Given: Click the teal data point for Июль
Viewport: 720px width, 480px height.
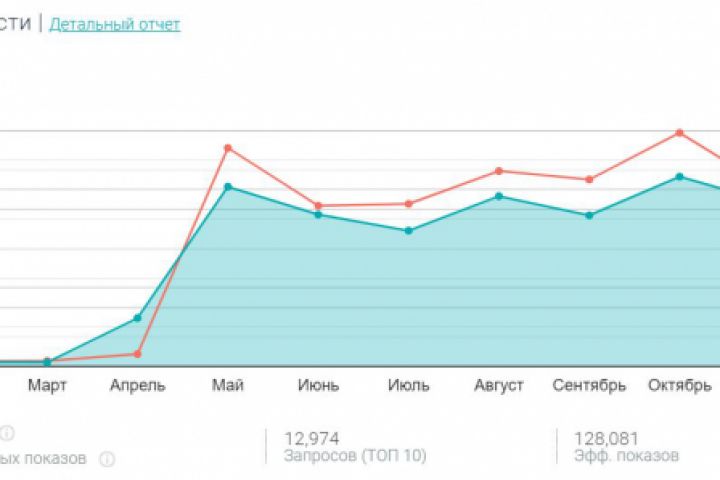Looking at the screenshot, I should [x=408, y=231].
